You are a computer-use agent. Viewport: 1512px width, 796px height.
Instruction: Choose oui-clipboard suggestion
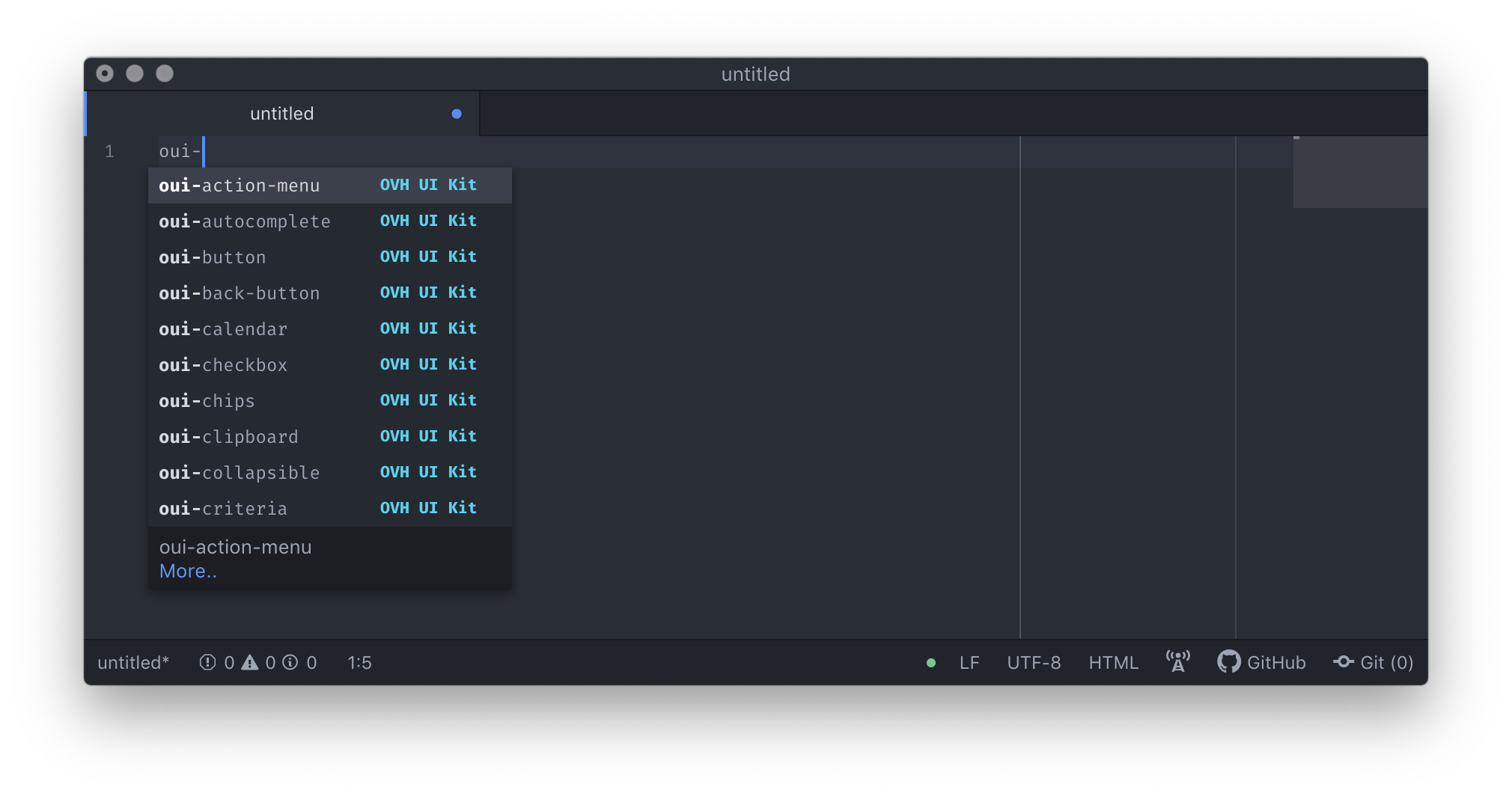pyautogui.click(x=329, y=437)
